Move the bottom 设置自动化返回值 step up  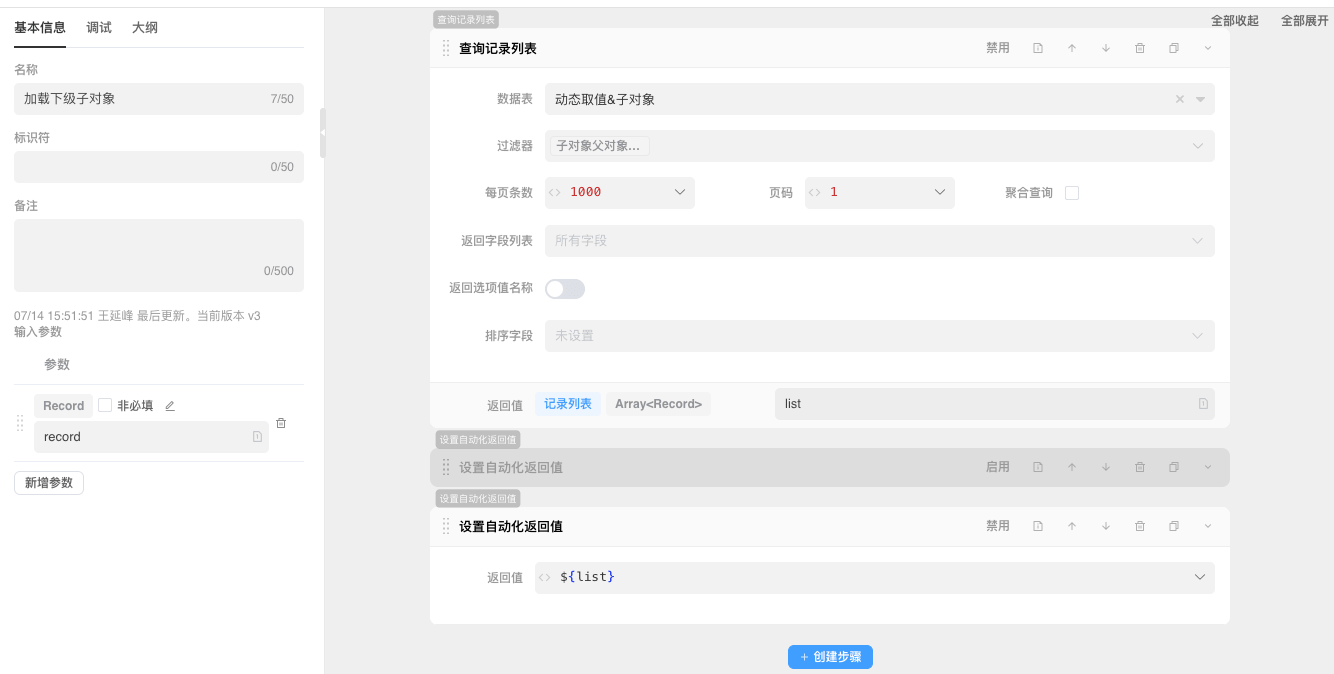pos(1072,526)
